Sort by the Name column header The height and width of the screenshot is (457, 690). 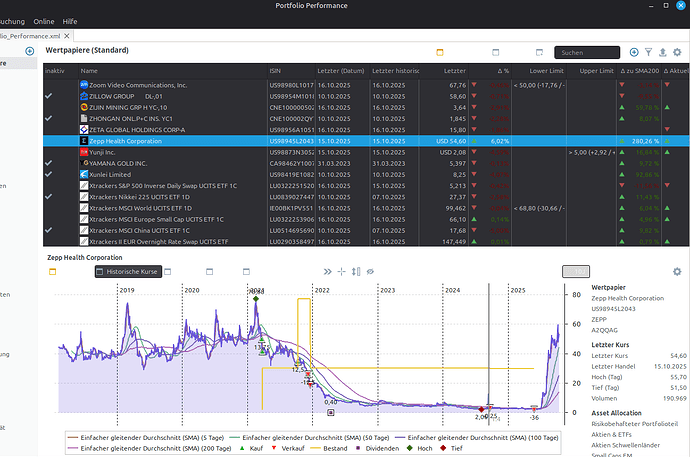tap(173, 71)
